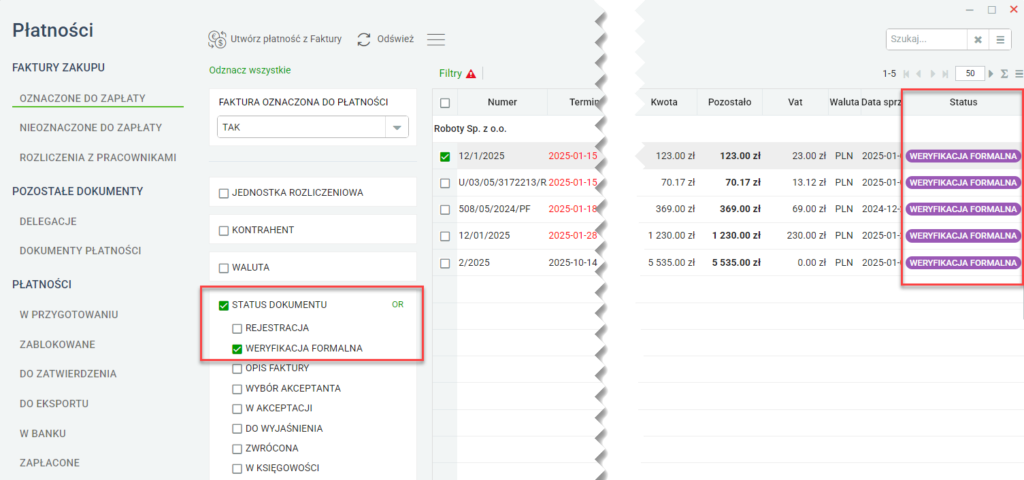
Task: Sort by the Kwota column header
Action: click(664, 103)
